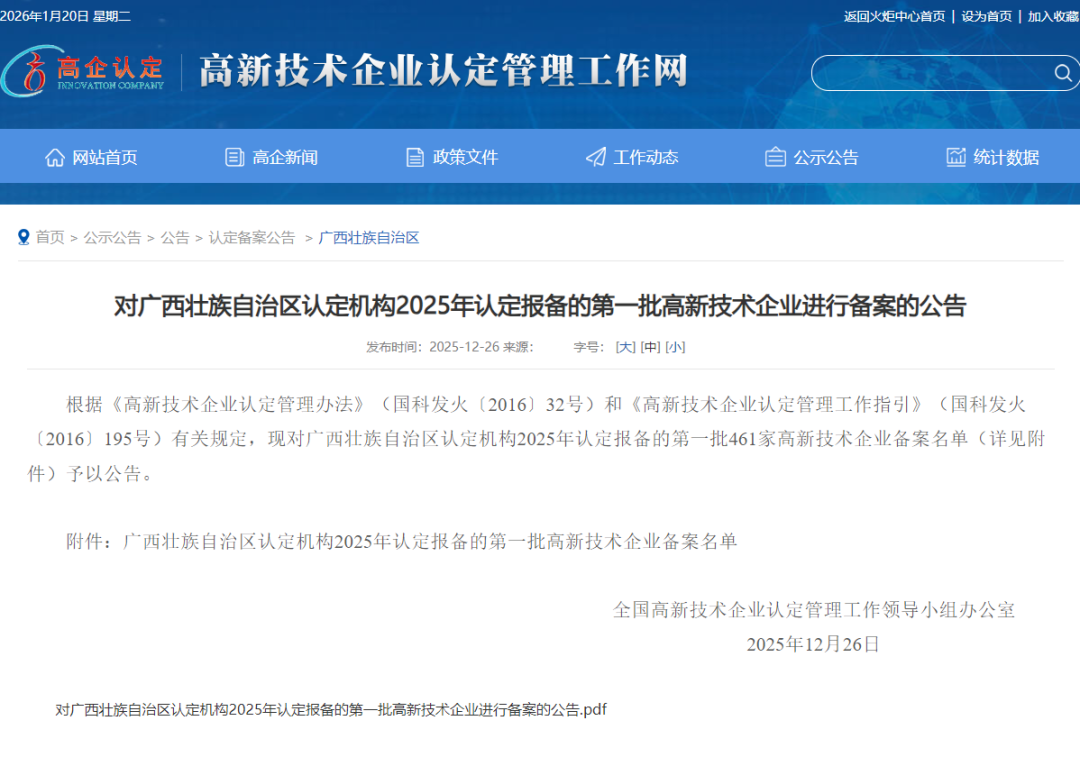Open the attached announcement PDF link
The image size is (1080, 757).
click(331, 710)
